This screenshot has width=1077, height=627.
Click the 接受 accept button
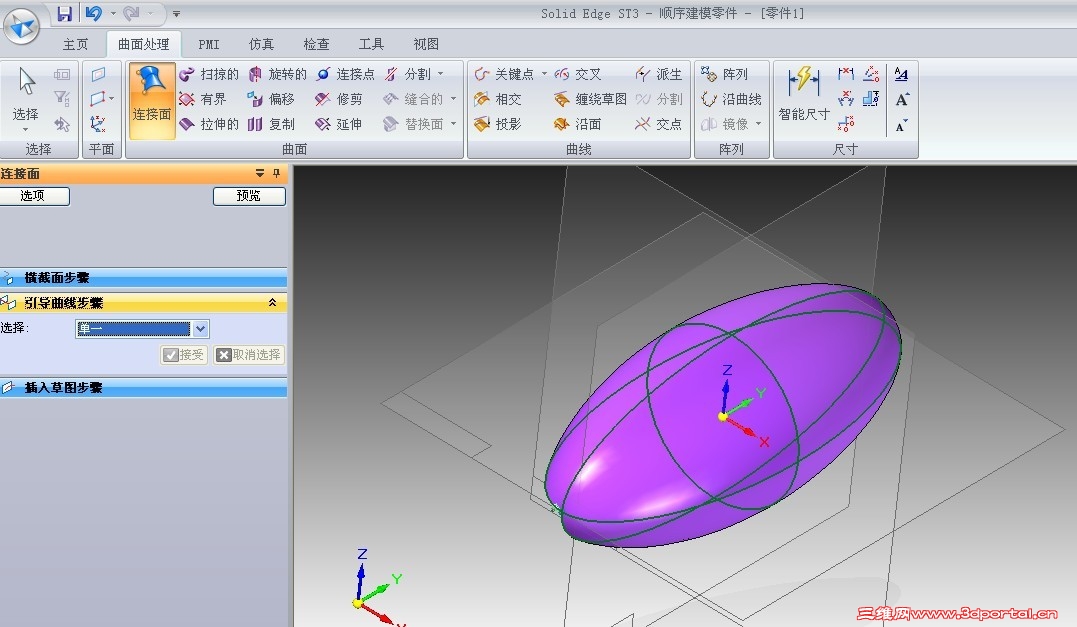tap(184, 355)
